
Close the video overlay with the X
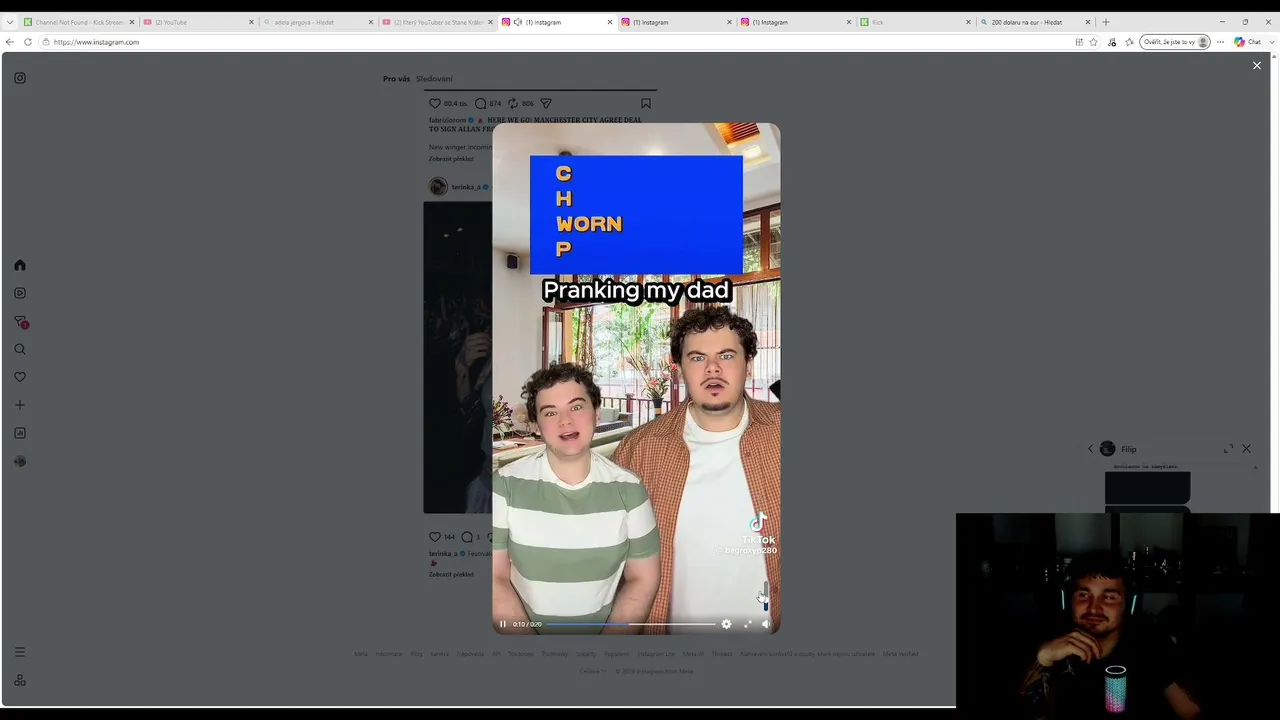[1257, 65]
